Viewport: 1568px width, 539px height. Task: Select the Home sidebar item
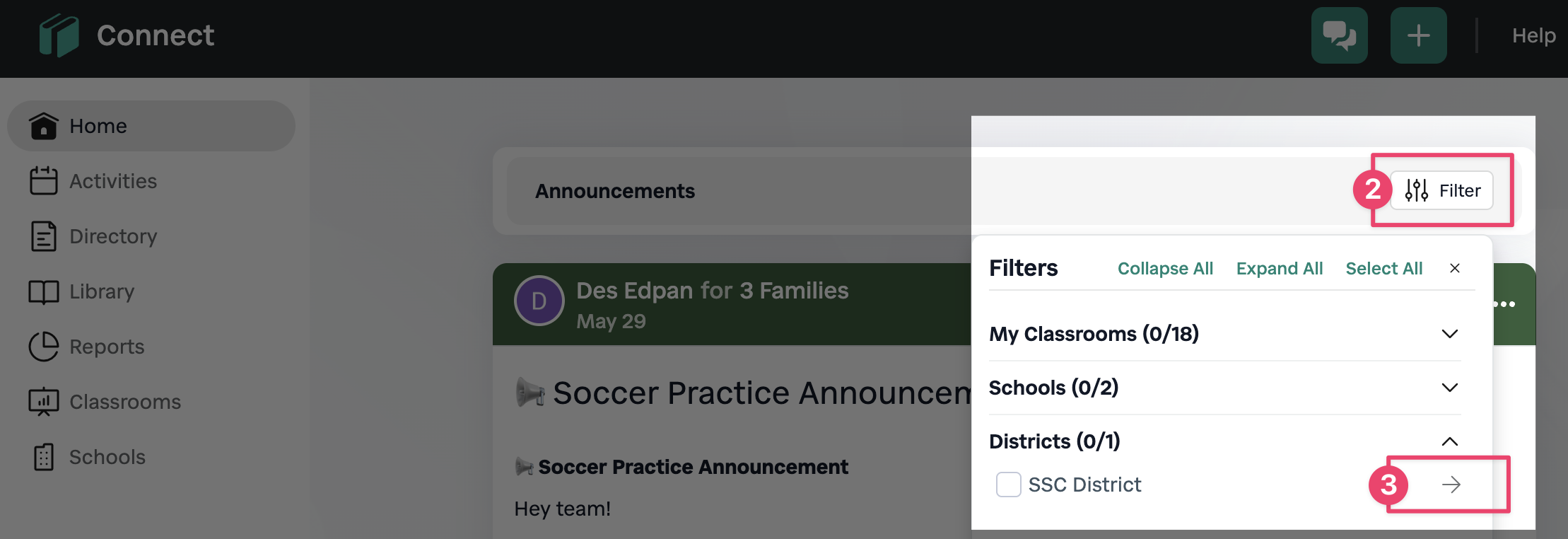click(151, 126)
